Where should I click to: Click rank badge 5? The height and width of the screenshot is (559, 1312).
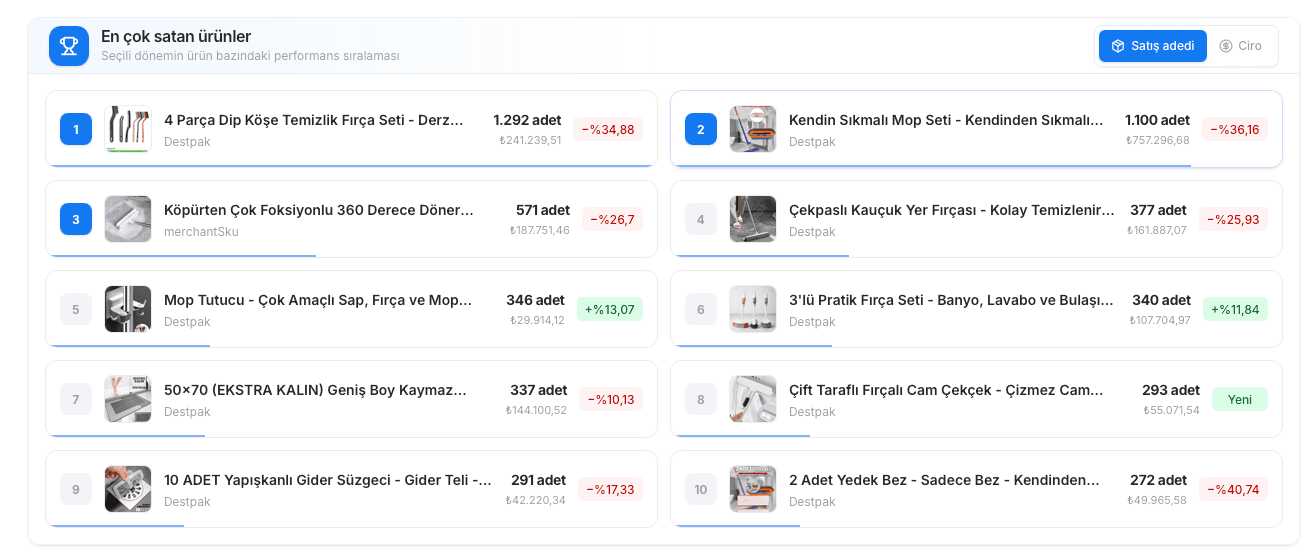(x=76, y=309)
